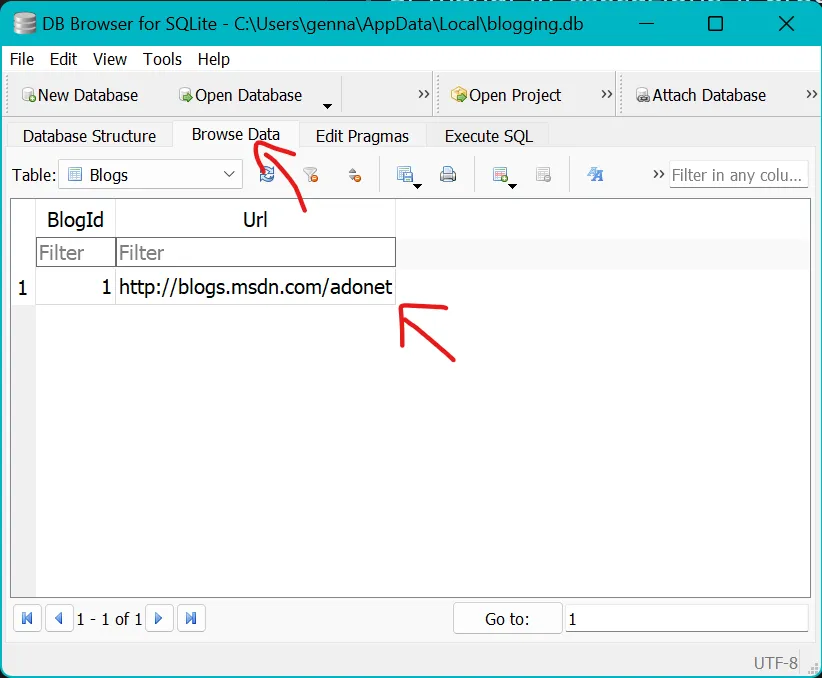Focus the Go to record number field
822x678 pixels.
point(687,619)
